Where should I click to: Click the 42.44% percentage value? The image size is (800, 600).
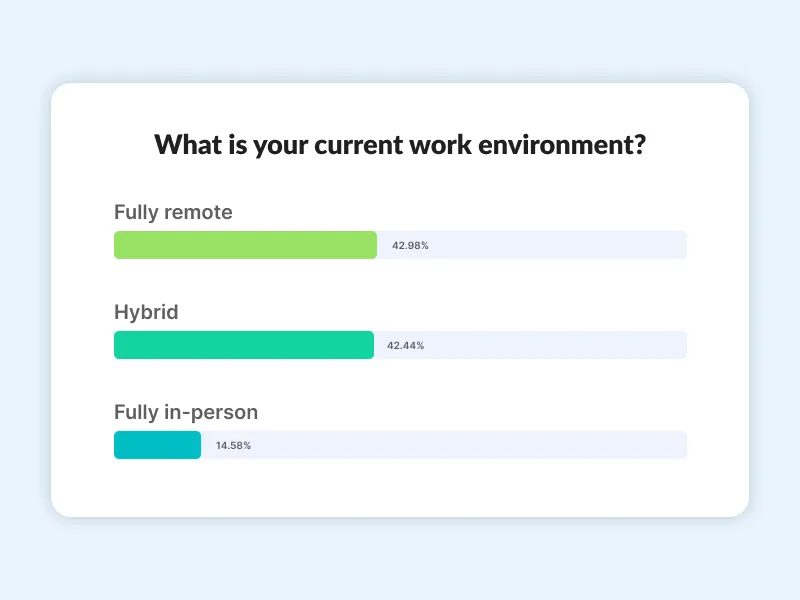(406, 345)
